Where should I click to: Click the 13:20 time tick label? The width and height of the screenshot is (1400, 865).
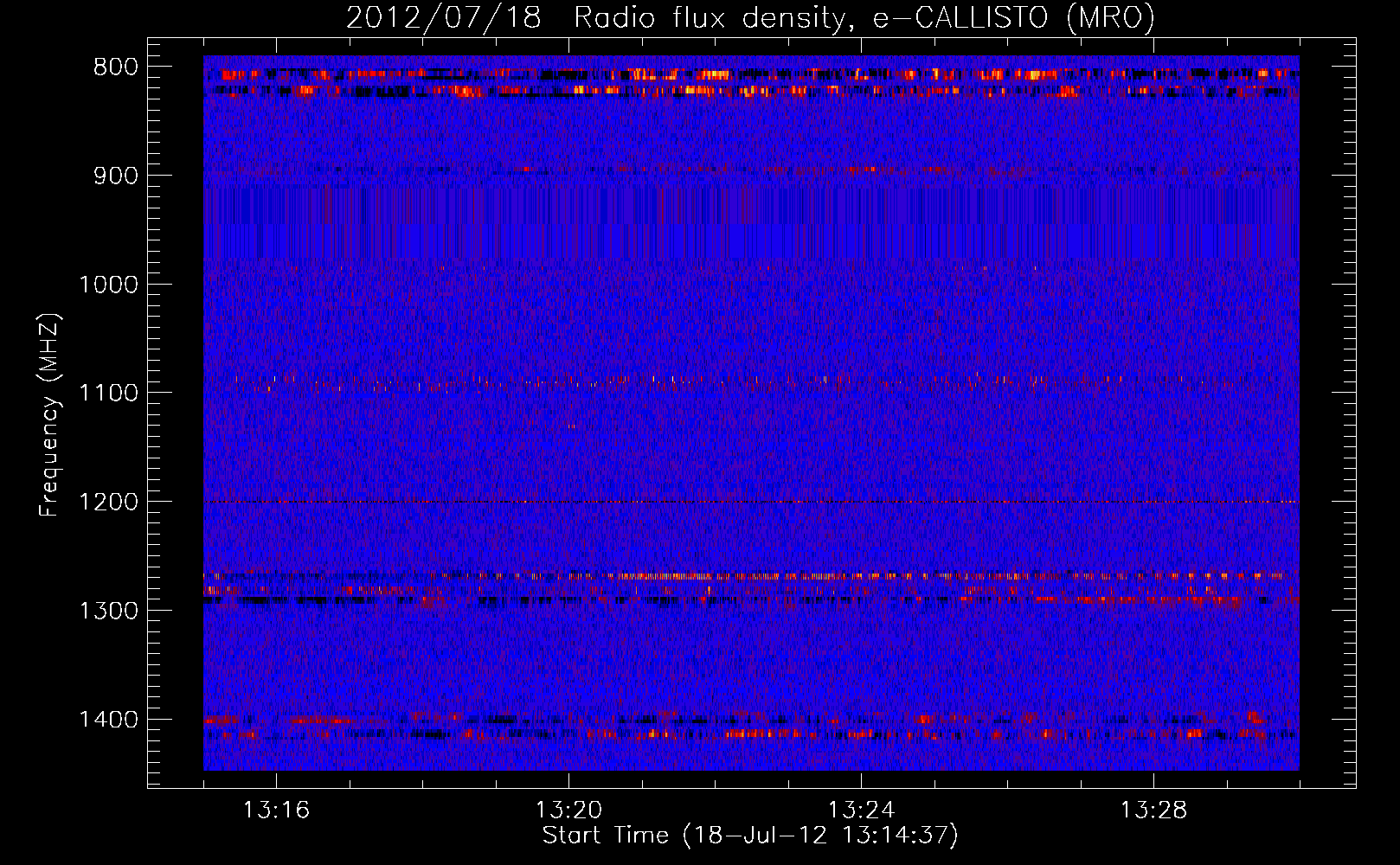pyautogui.click(x=568, y=811)
